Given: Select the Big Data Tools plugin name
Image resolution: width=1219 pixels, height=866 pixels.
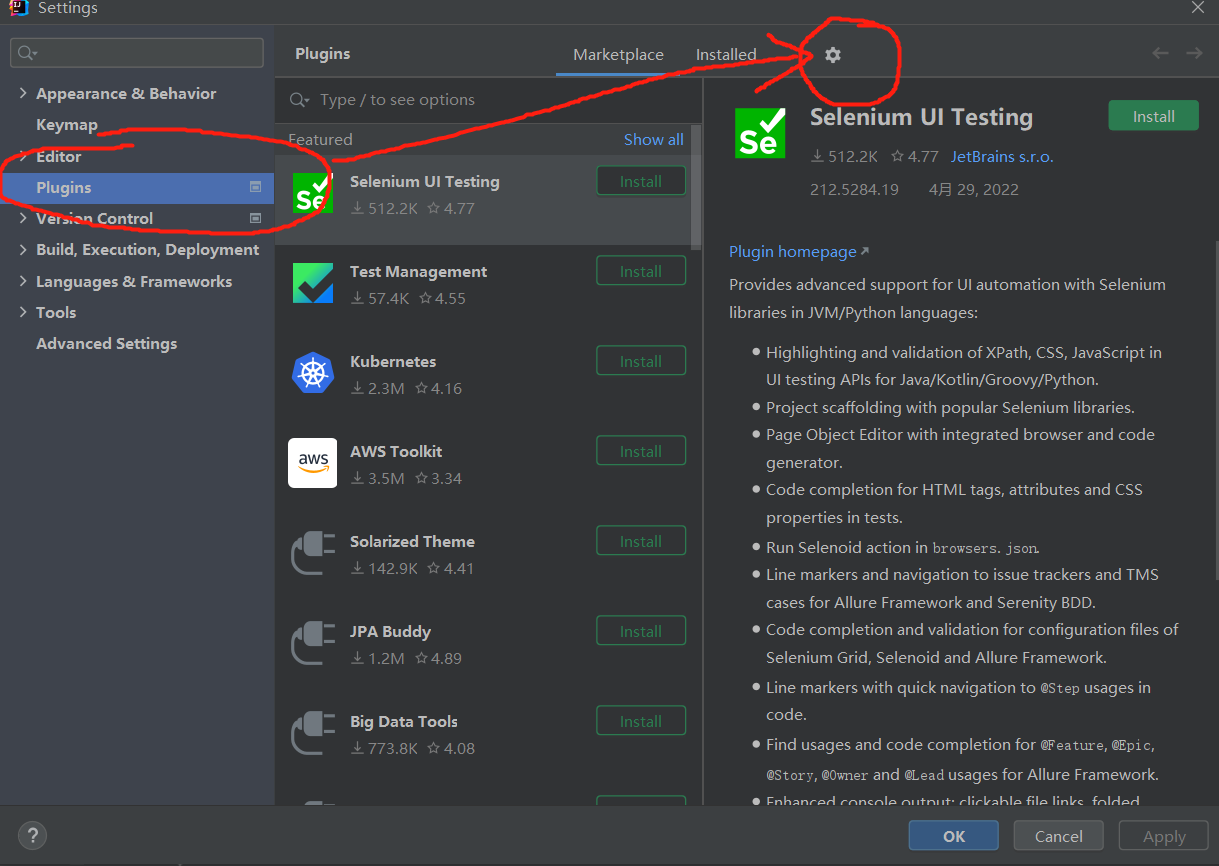Looking at the screenshot, I should tap(404, 721).
